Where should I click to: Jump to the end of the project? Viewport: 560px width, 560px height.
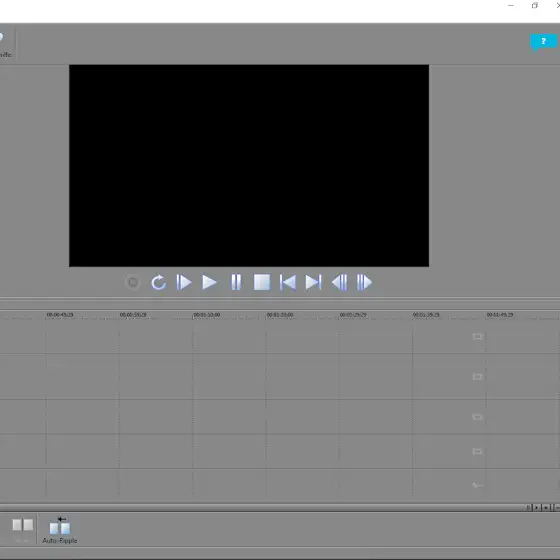point(314,282)
